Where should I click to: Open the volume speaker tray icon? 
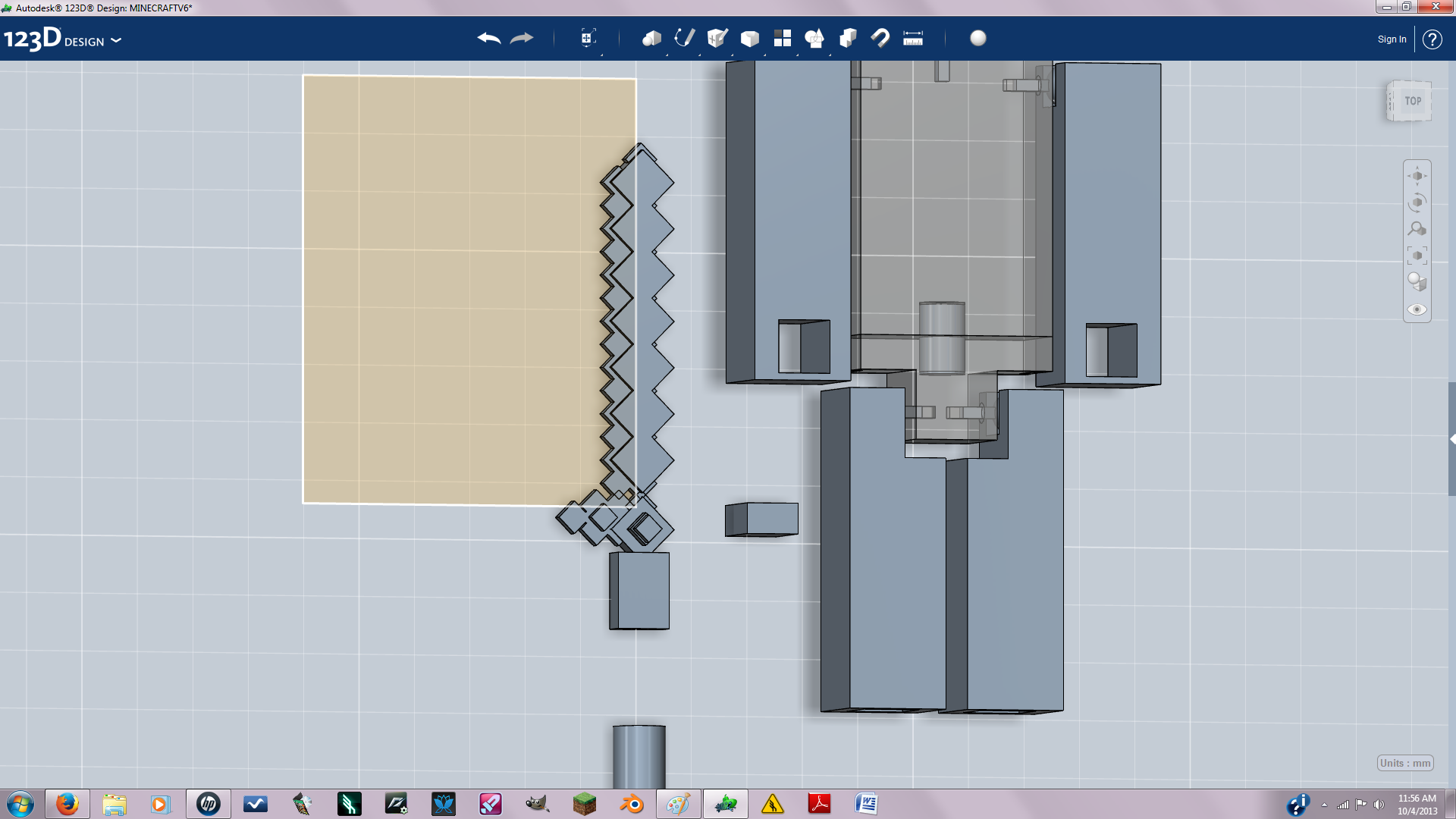pos(1379,805)
